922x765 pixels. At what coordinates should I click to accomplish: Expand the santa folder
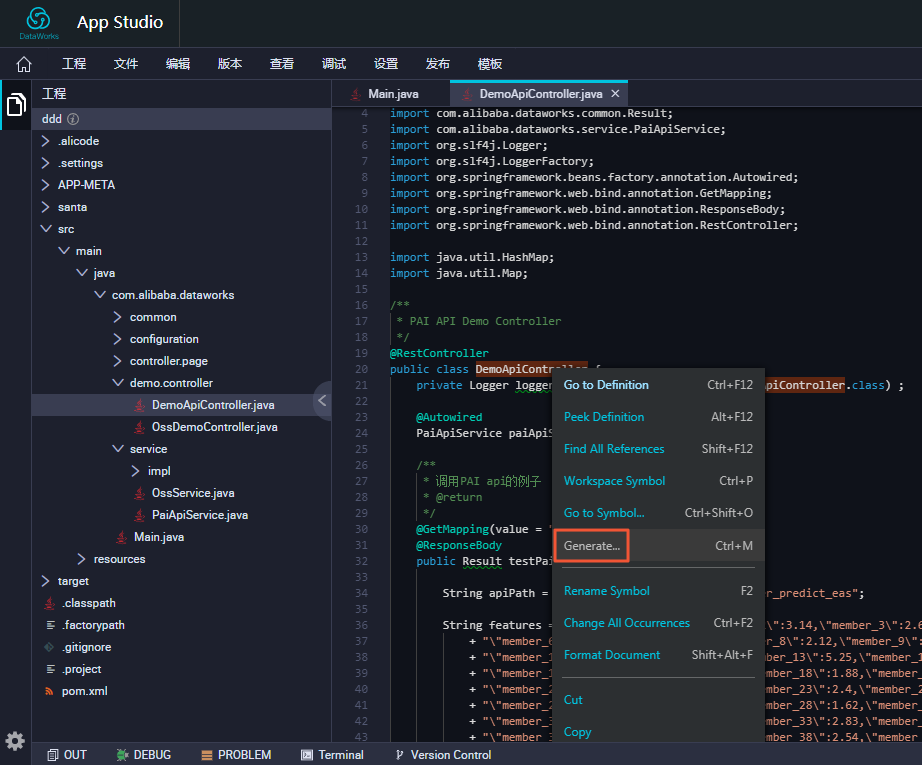(x=45, y=207)
